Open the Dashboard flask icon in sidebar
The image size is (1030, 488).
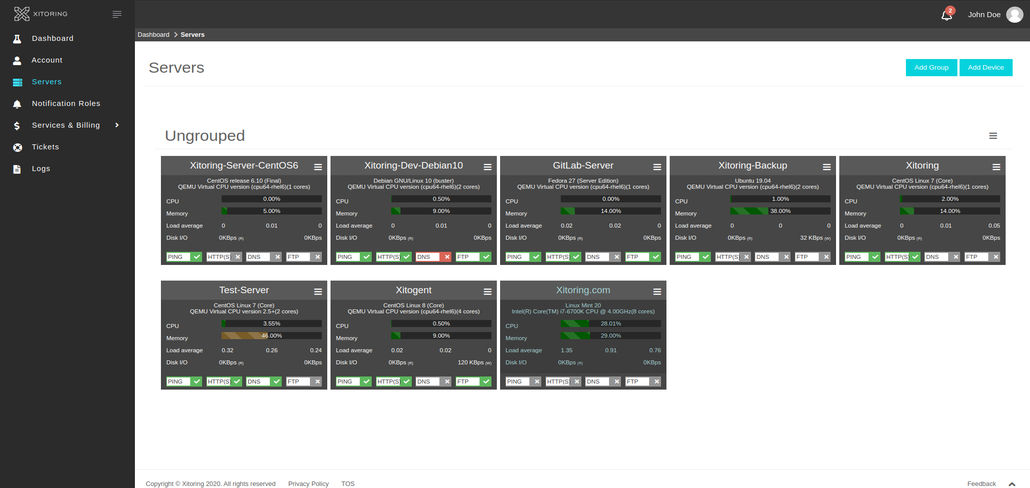pyautogui.click(x=18, y=39)
